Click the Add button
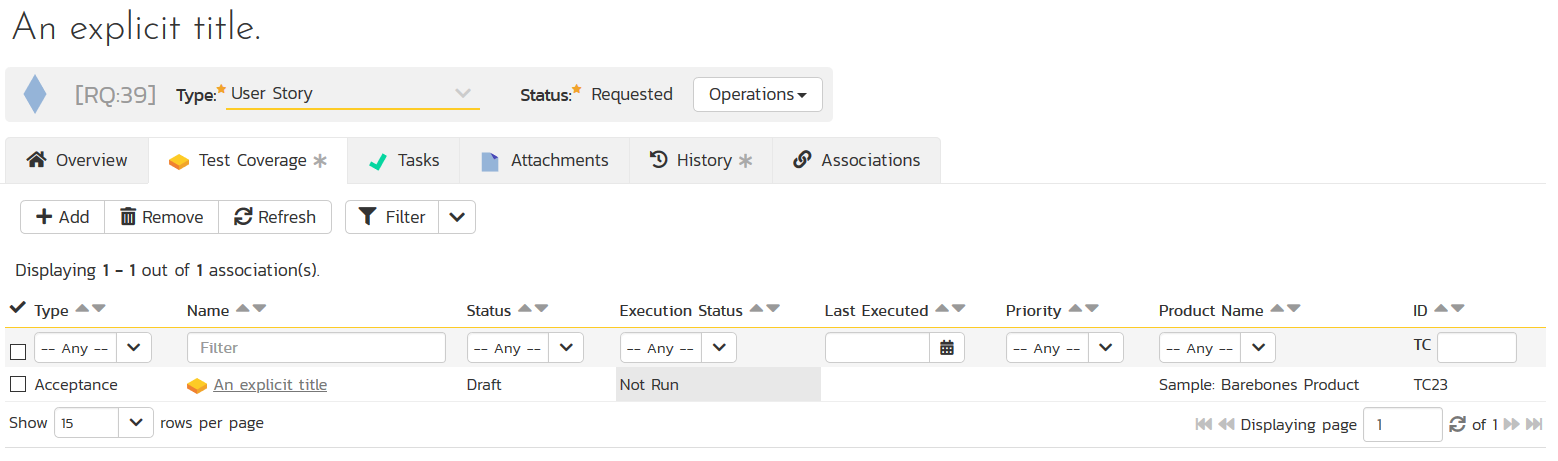Viewport: 1558px width, 461px height. point(62,217)
